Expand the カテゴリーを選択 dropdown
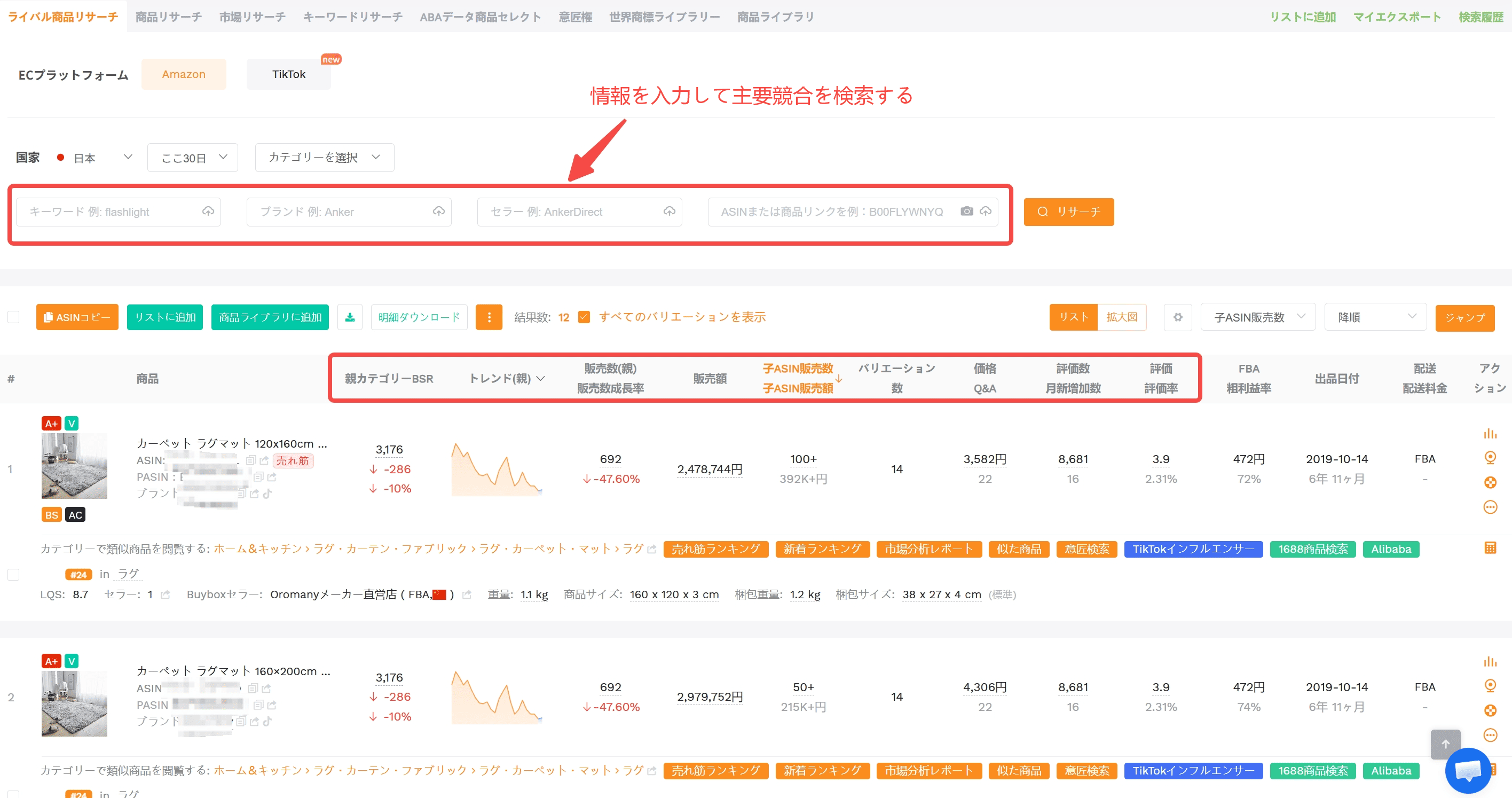The width and height of the screenshot is (1512, 798). (x=325, y=158)
